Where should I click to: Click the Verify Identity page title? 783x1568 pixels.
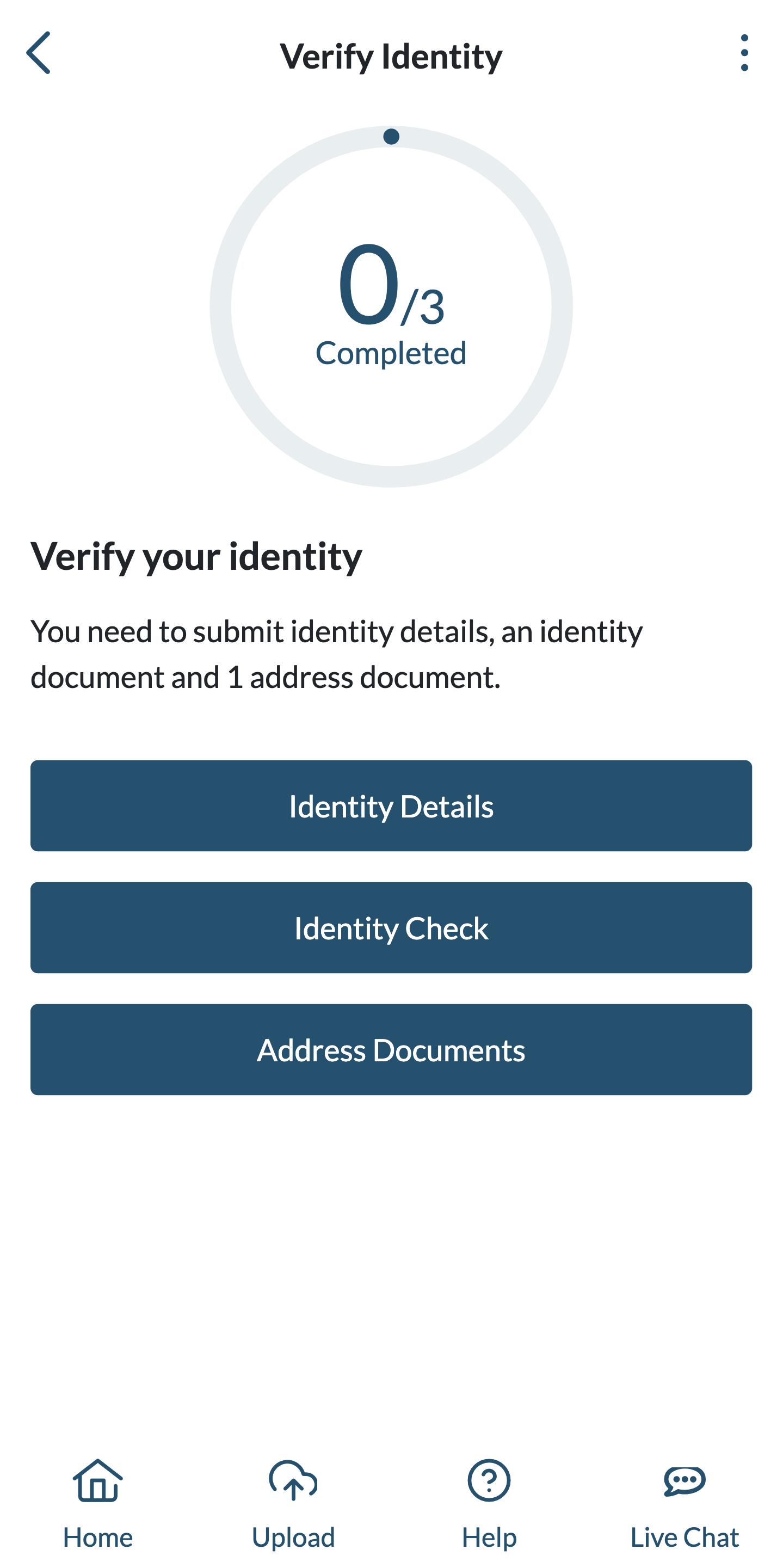pyautogui.click(x=391, y=56)
